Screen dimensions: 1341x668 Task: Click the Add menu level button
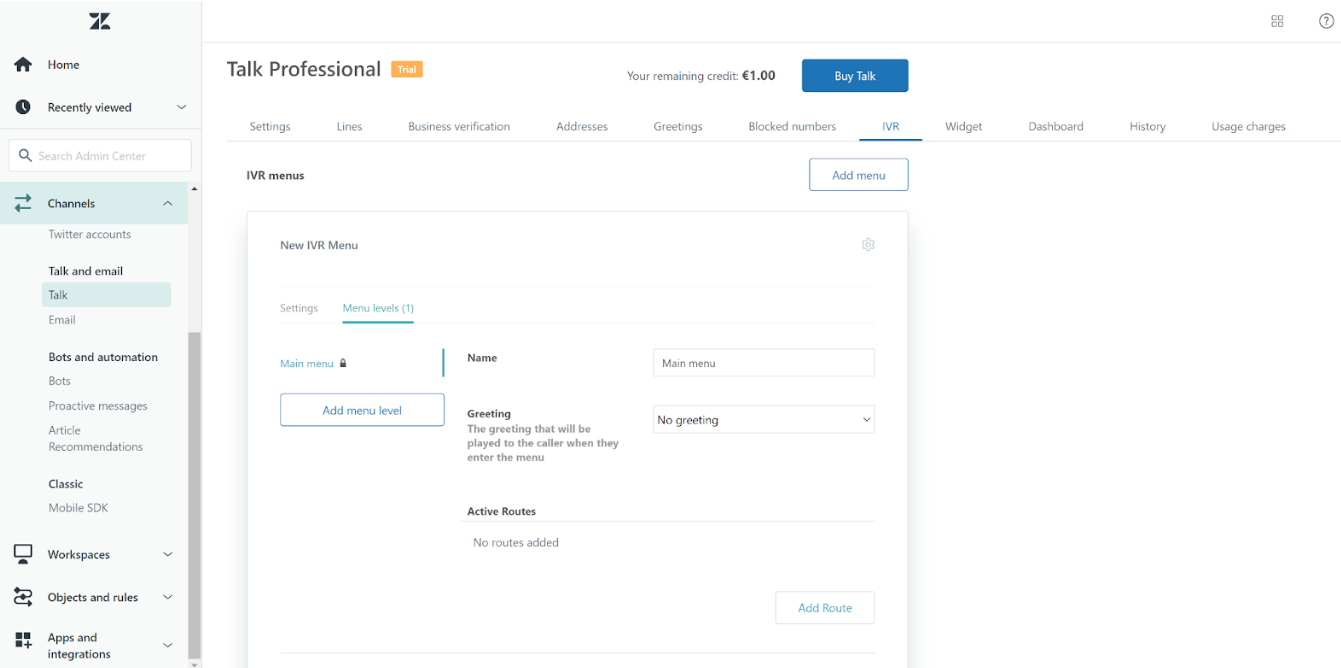tap(362, 410)
